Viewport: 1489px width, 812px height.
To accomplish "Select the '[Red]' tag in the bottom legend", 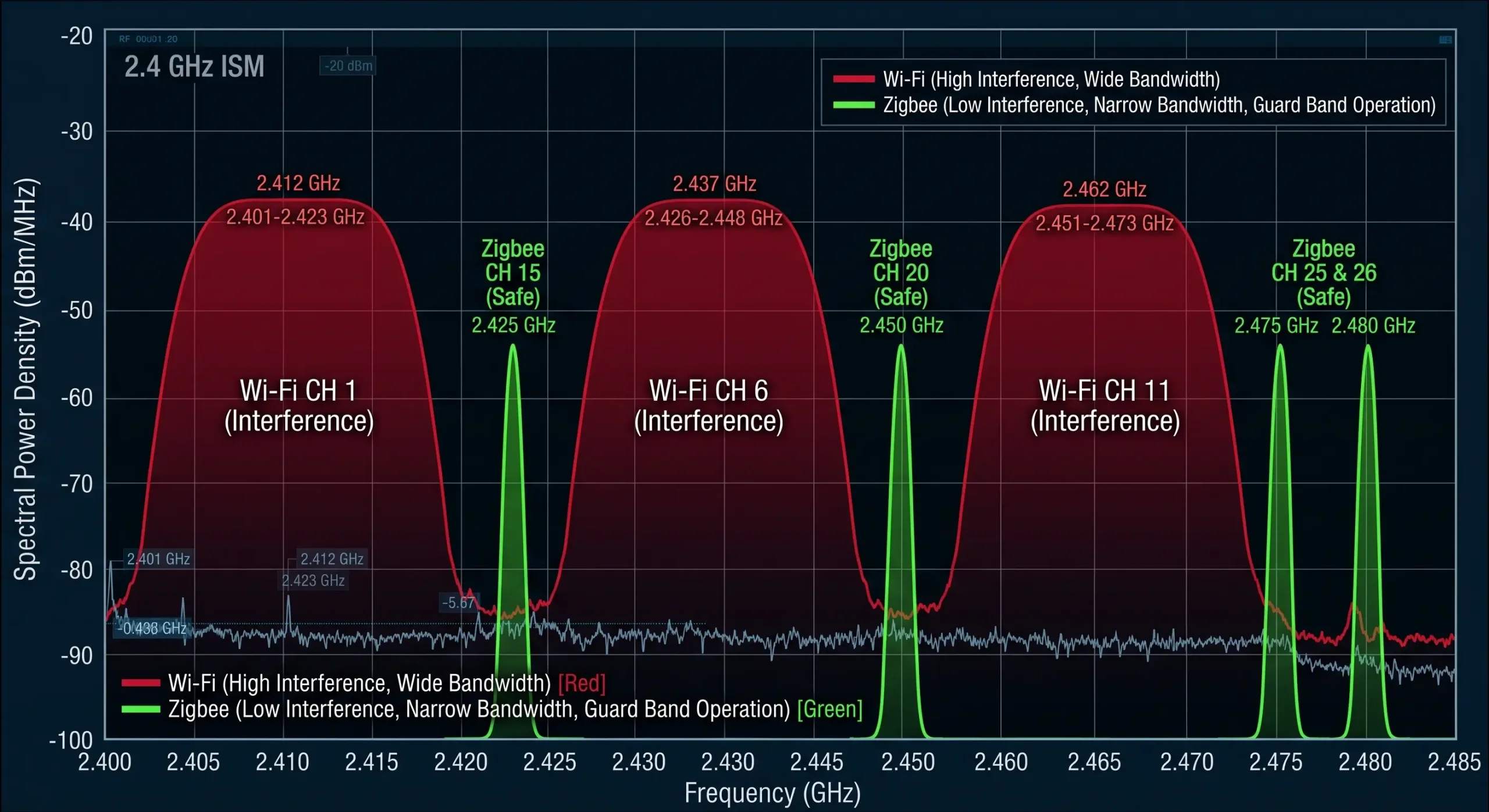I will pyautogui.click(x=582, y=683).
